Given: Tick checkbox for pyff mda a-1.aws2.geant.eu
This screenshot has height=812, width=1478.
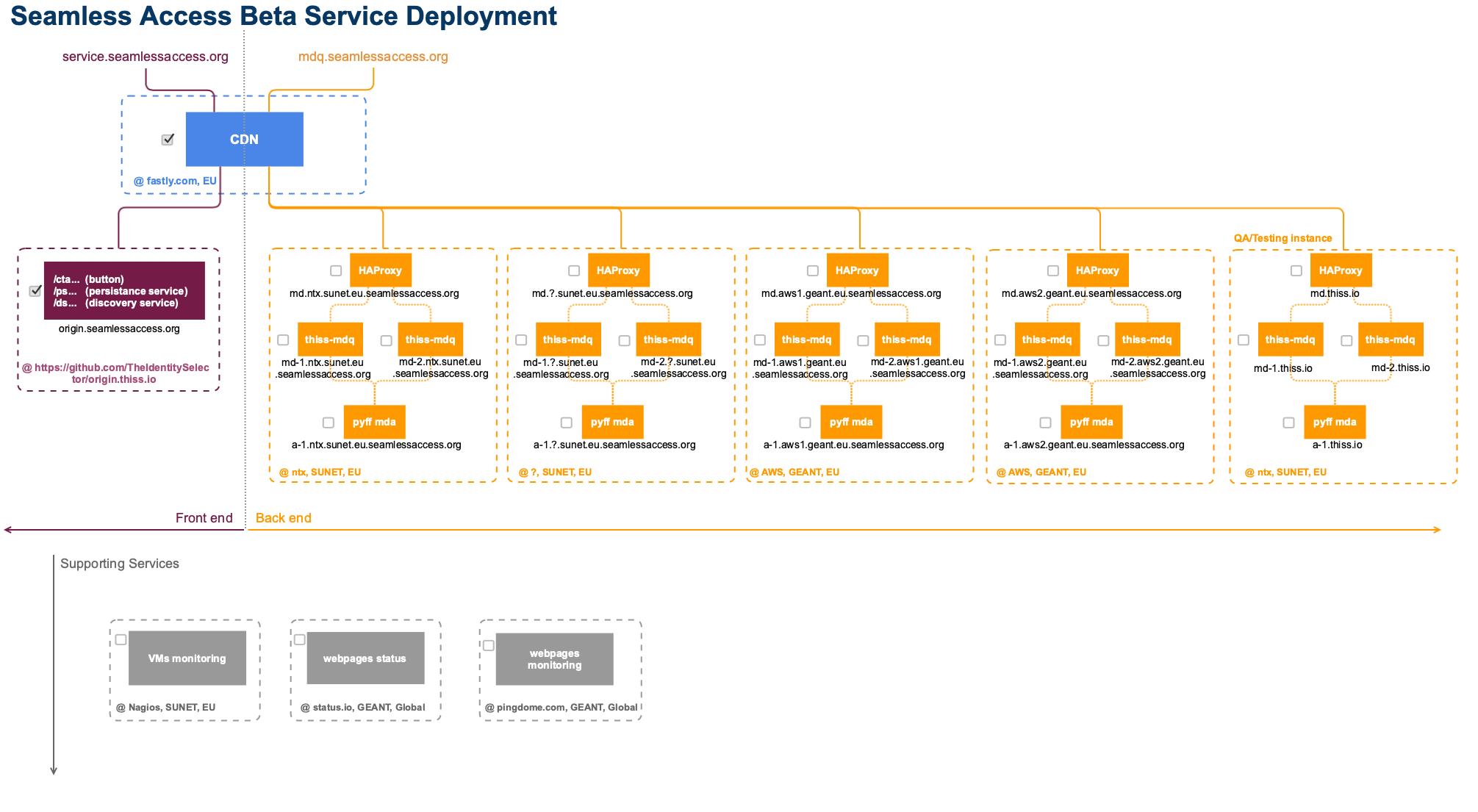Looking at the screenshot, I should (x=1045, y=423).
